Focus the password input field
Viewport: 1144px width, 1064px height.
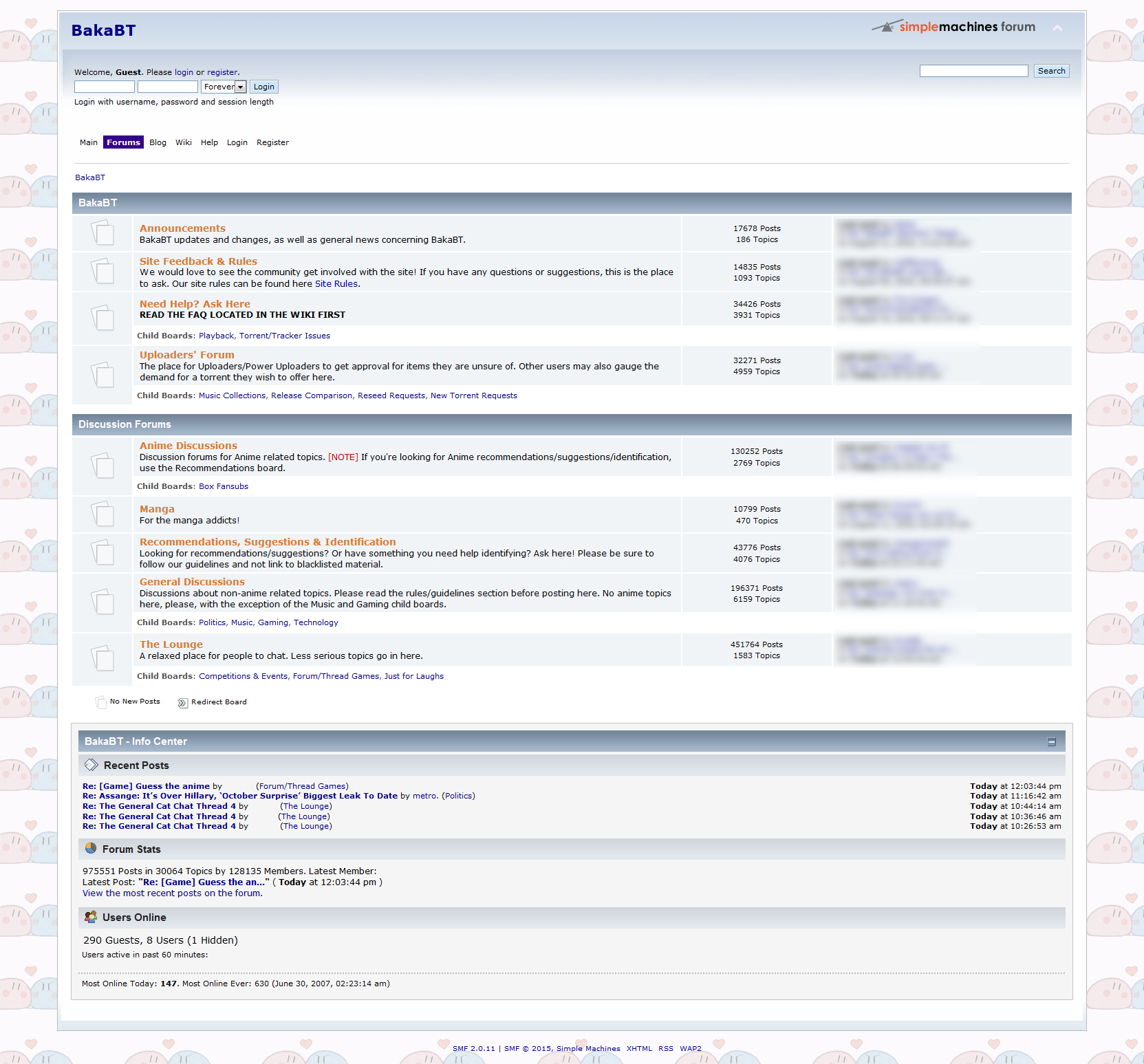point(168,87)
